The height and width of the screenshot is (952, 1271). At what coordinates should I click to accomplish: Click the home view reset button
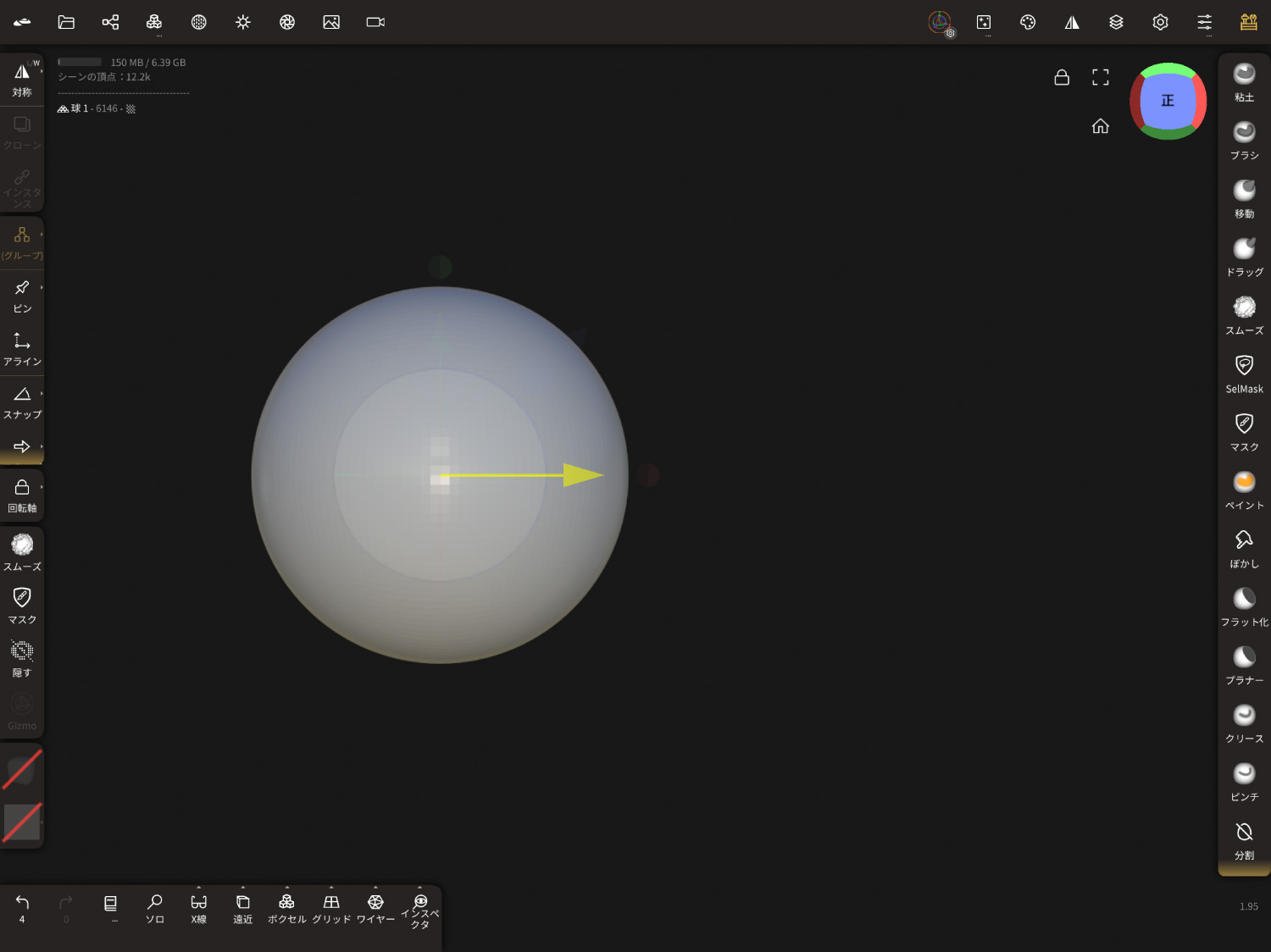coord(1100,126)
